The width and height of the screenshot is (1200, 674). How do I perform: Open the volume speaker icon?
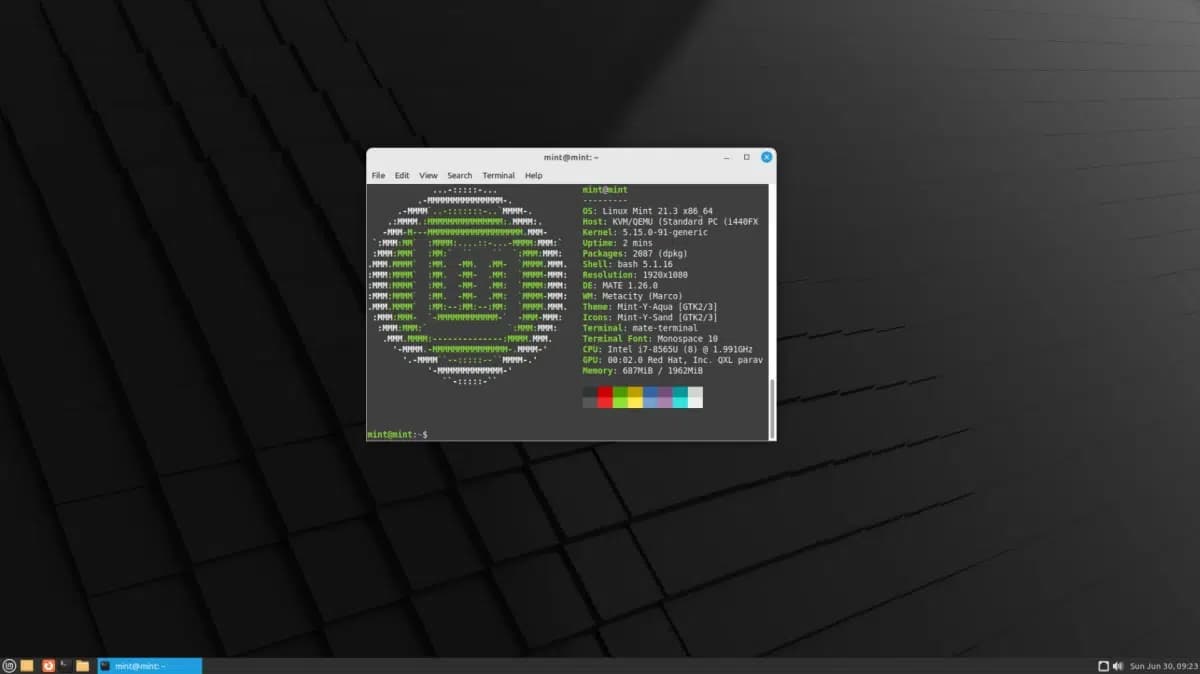click(1118, 665)
